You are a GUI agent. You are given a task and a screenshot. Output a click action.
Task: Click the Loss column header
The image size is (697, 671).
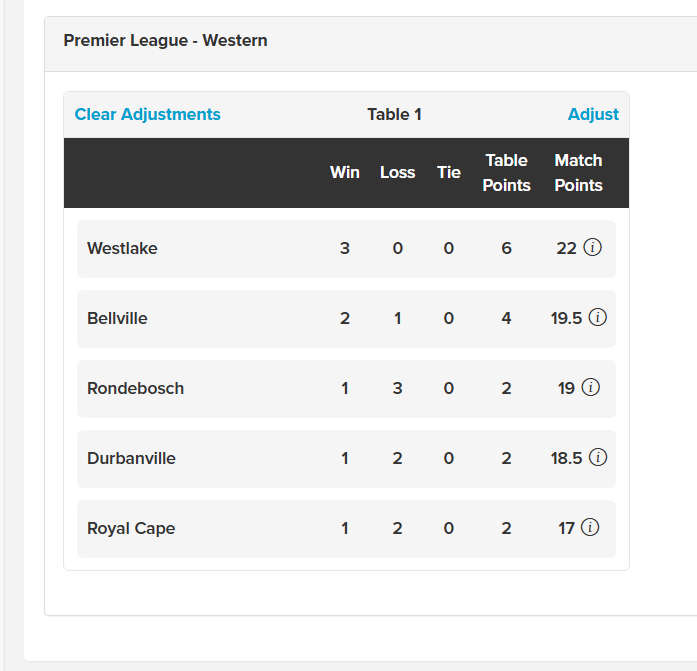coord(397,172)
